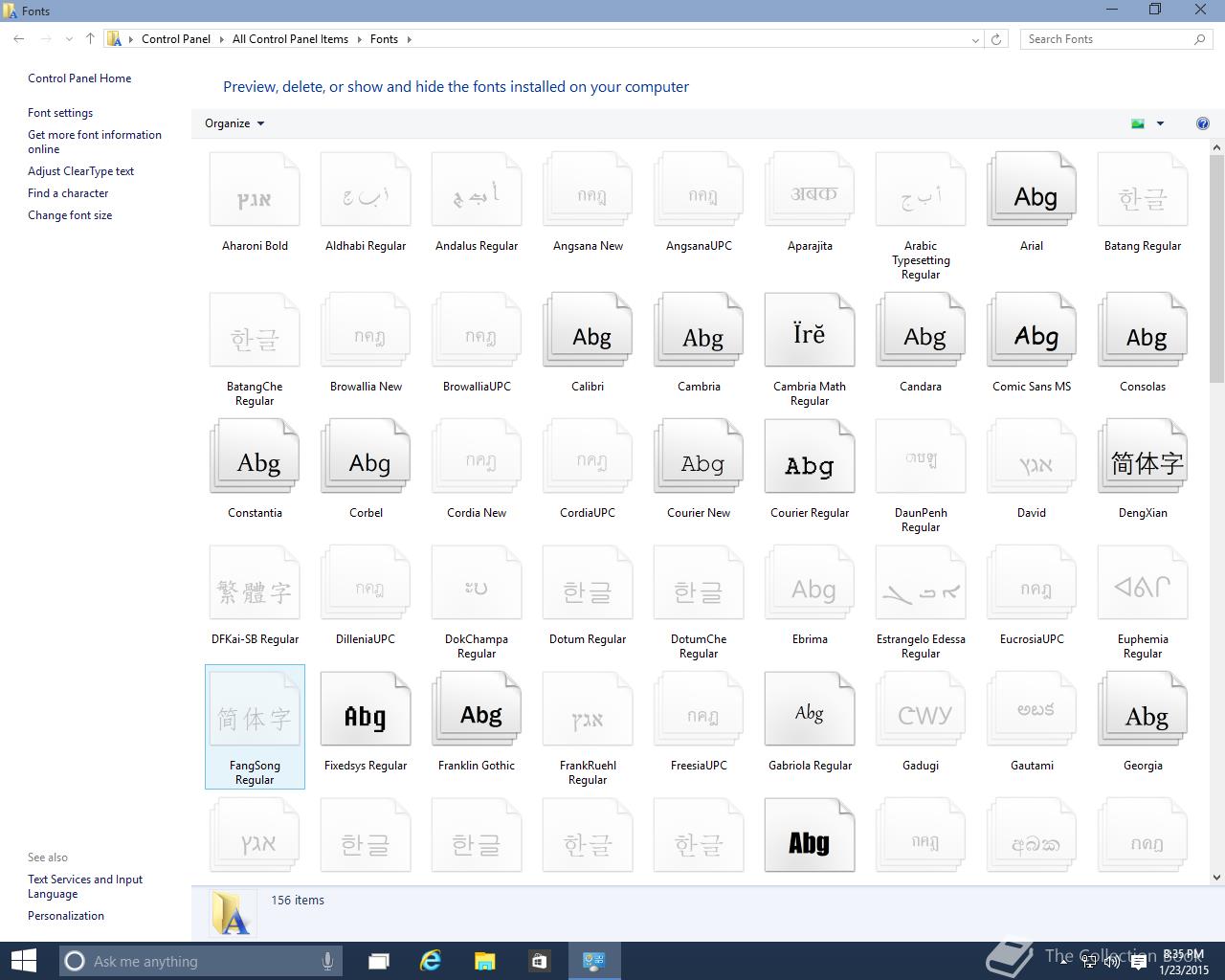Expand the chevron after Control Panel breadcrumb
This screenshot has width=1225, height=980.
pos(221,39)
